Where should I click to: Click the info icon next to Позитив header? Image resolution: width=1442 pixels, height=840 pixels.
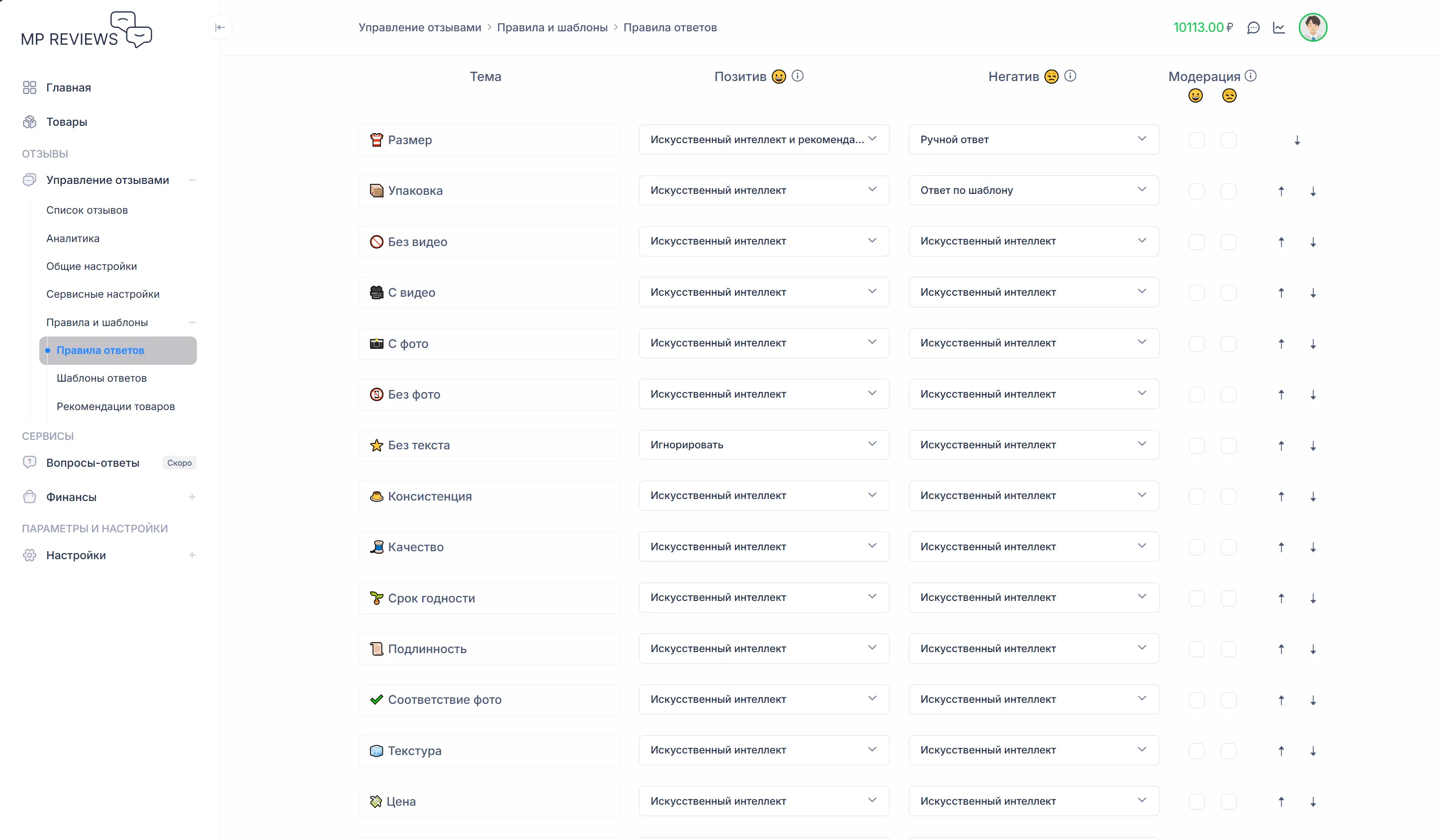coord(798,76)
